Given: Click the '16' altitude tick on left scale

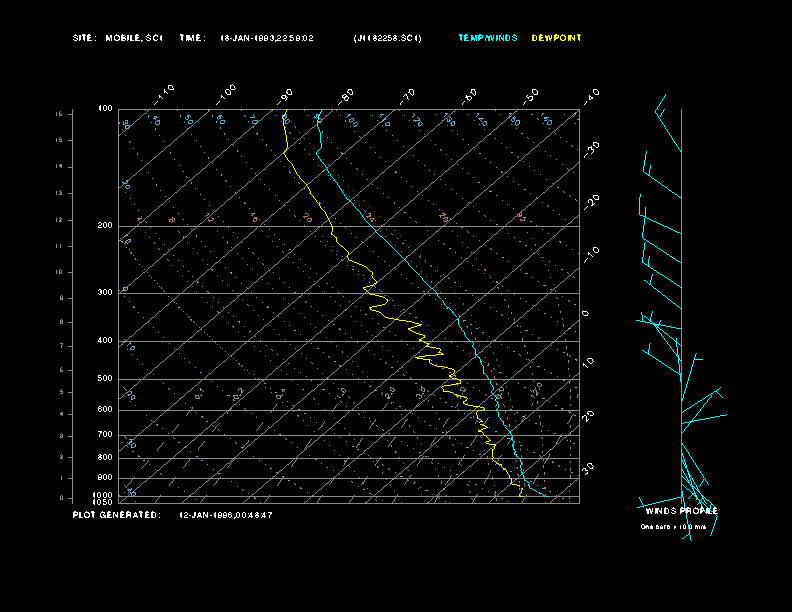Looking at the screenshot, I should 59,114.
